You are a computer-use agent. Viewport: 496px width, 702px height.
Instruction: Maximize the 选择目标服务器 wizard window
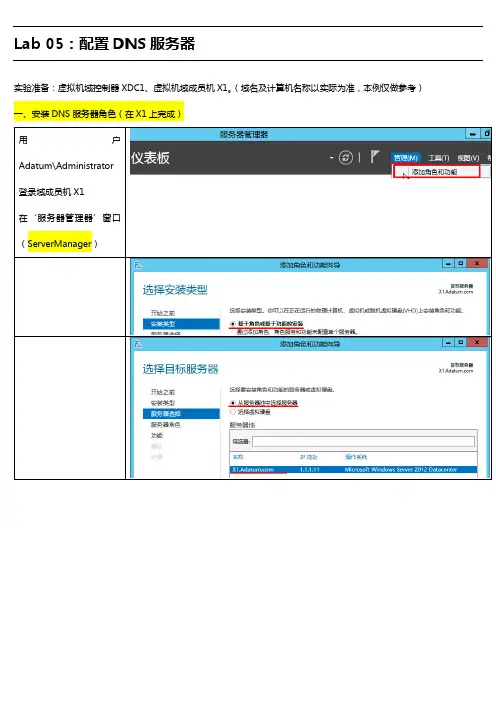click(x=461, y=342)
